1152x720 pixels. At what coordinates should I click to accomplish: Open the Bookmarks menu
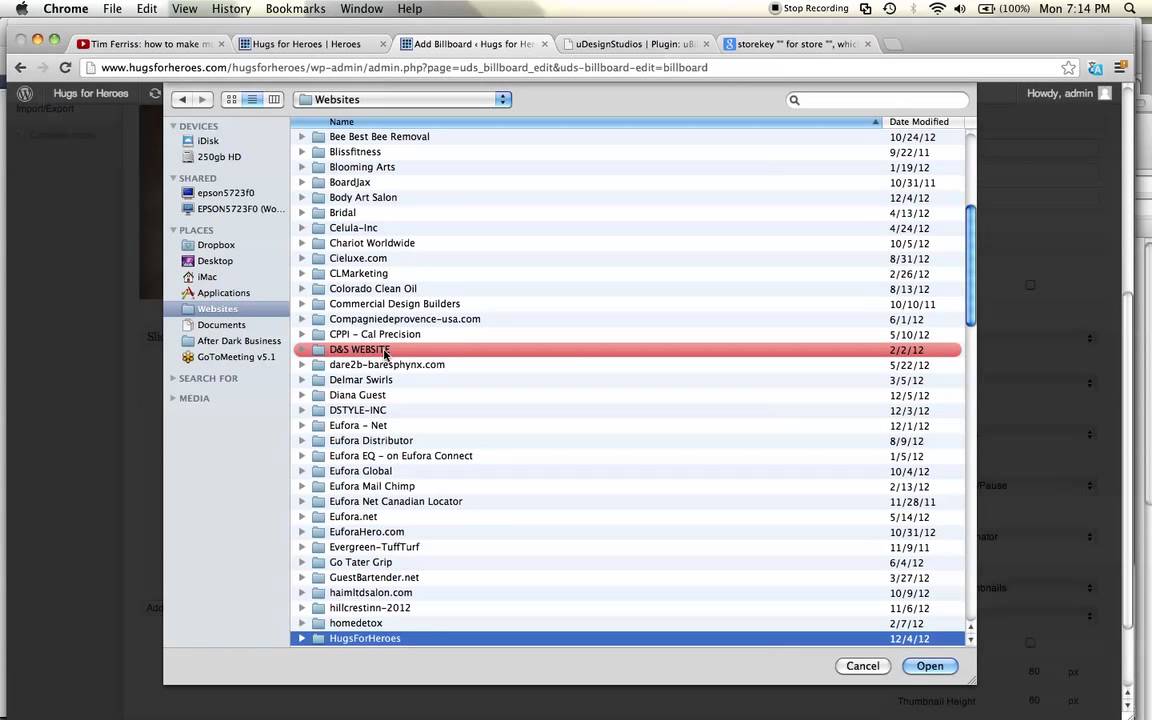pyautogui.click(x=295, y=9)
